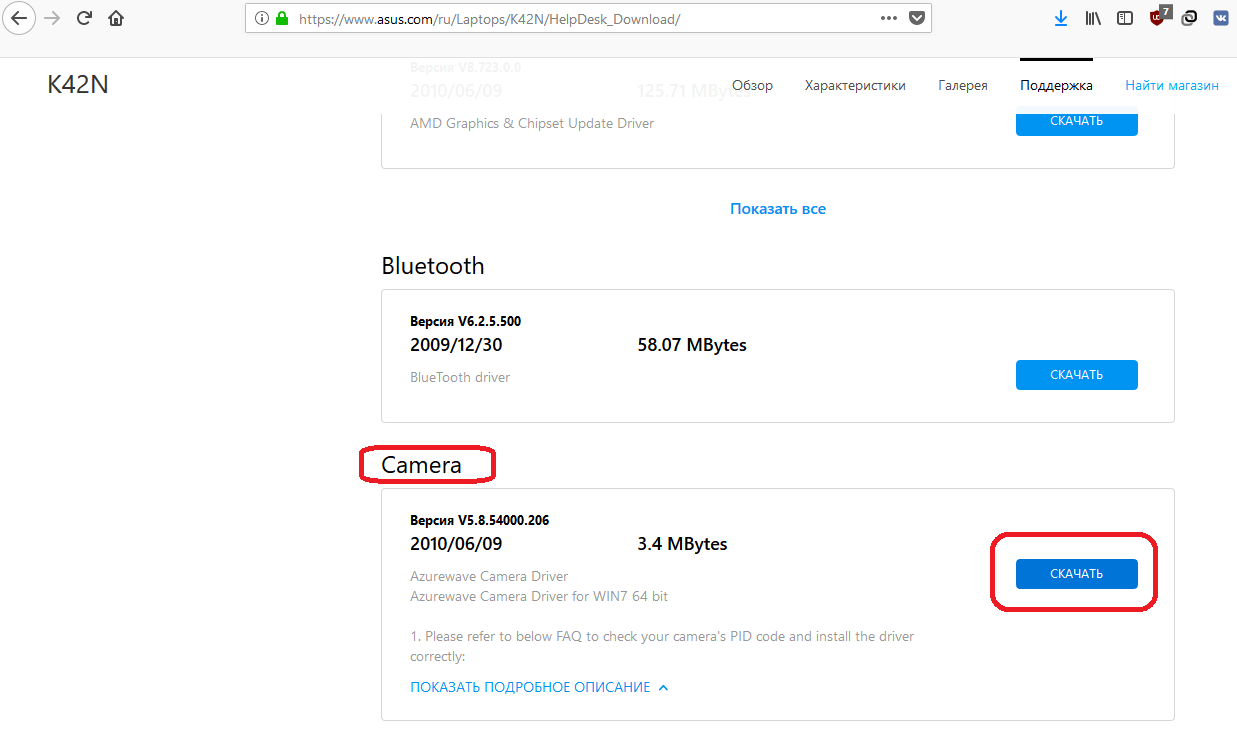Click the VK extension icon
This screenshot has height=749, width=1237.
point(1221,18)
